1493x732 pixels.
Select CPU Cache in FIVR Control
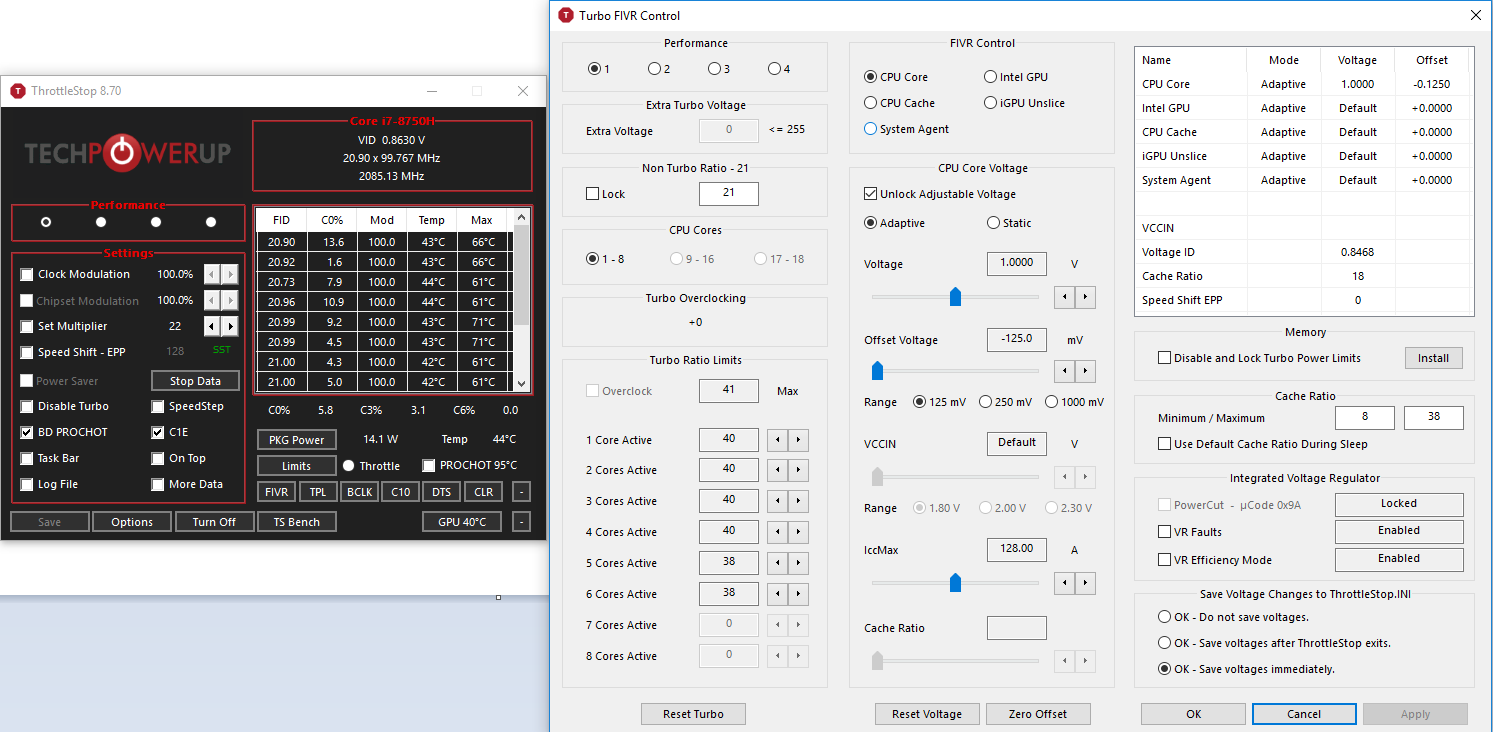(870, 103)
